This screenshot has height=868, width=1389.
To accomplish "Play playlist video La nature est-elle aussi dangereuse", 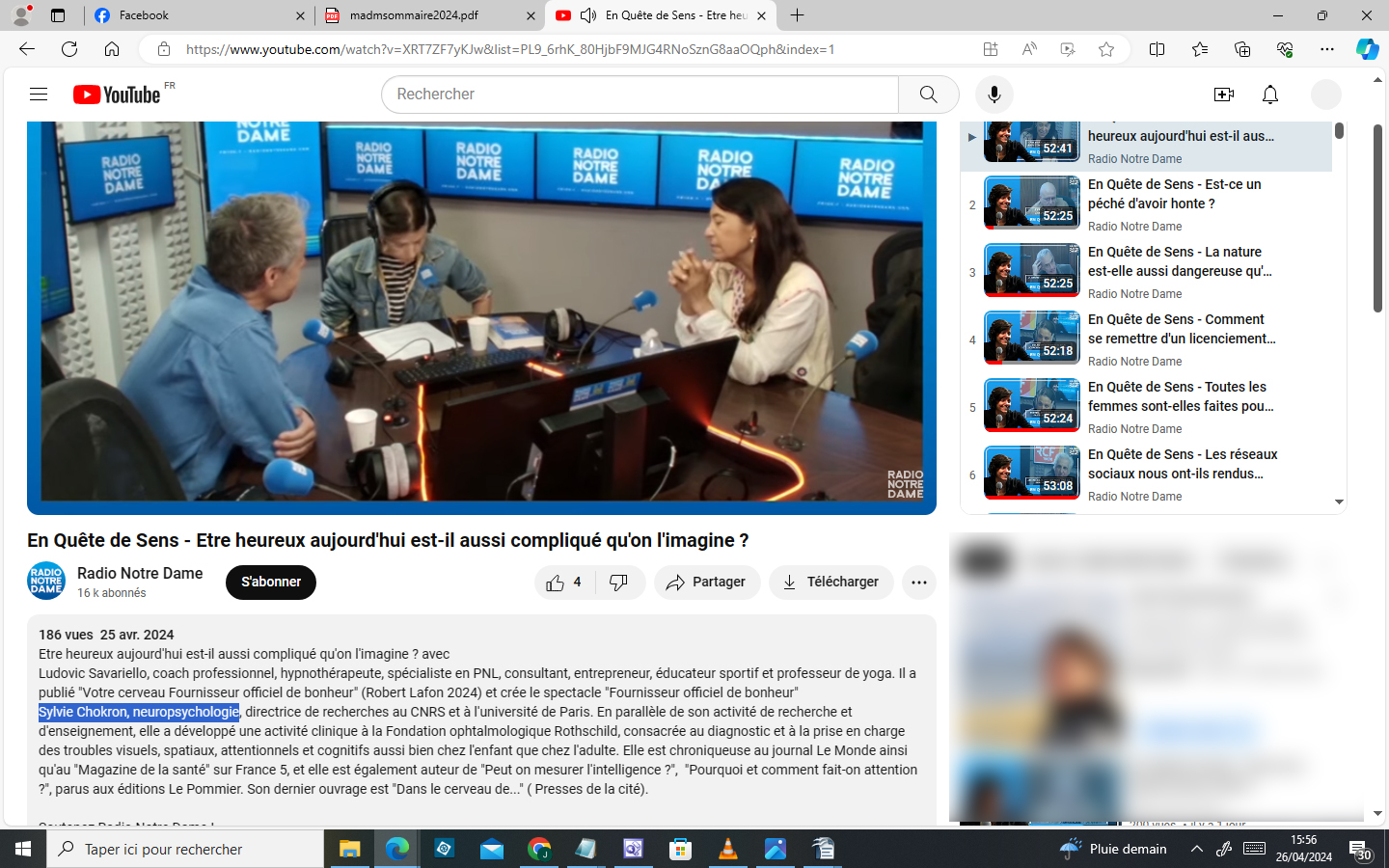I will tap(1146, 272).
